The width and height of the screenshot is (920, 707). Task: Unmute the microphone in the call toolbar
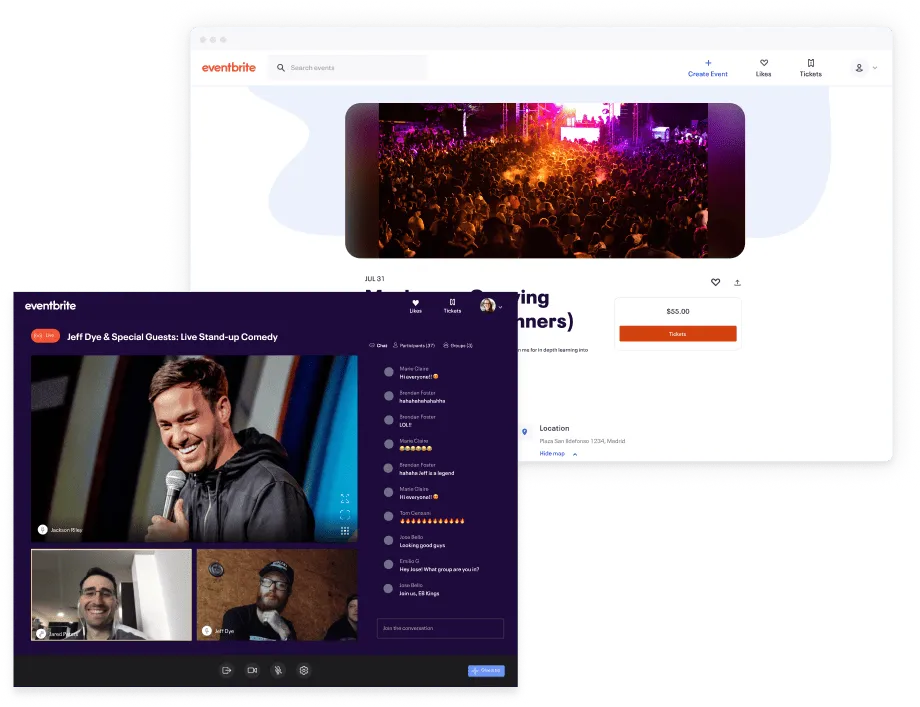click(278, 670)
